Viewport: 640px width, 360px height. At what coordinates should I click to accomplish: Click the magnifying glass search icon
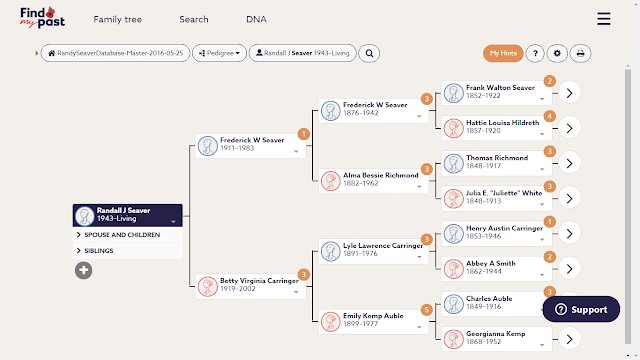[x=369, y=53]
